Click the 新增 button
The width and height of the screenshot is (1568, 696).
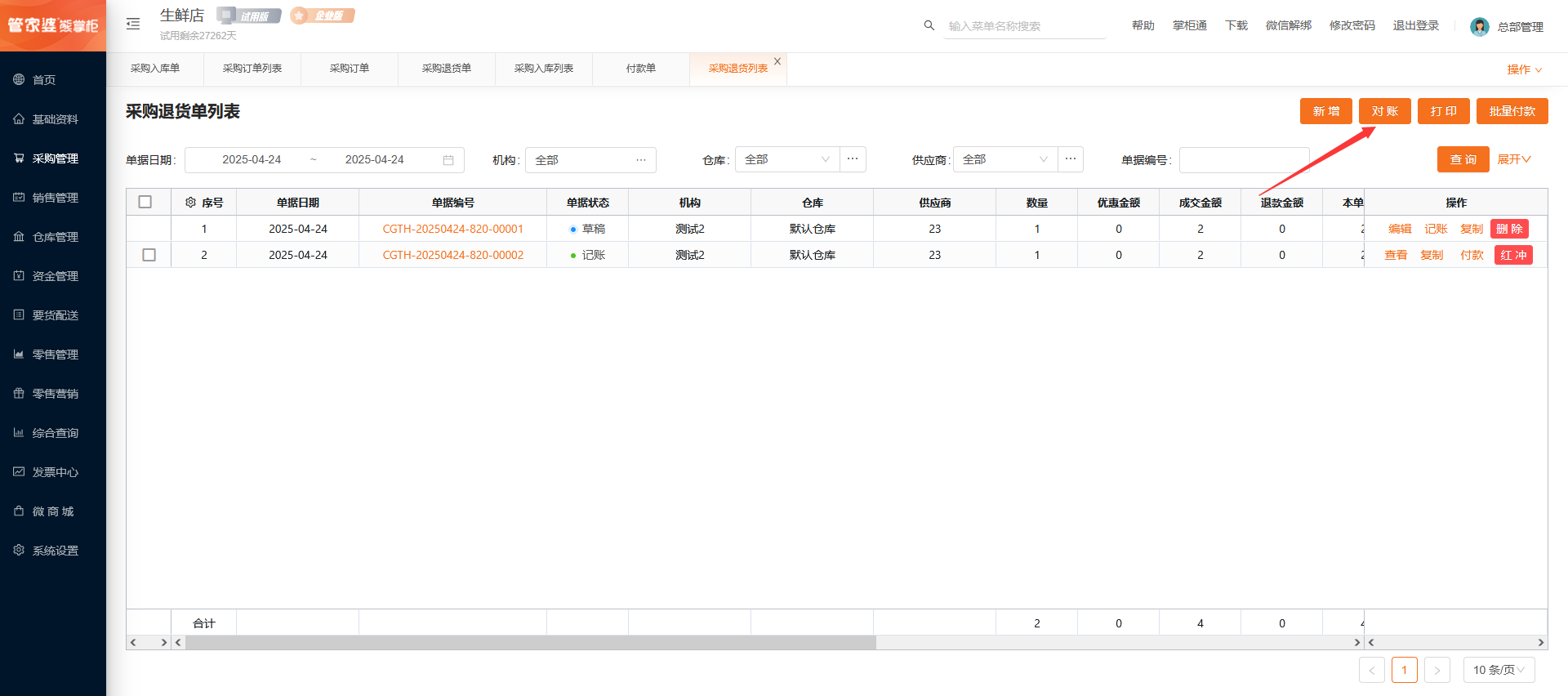pos(1326,111)
